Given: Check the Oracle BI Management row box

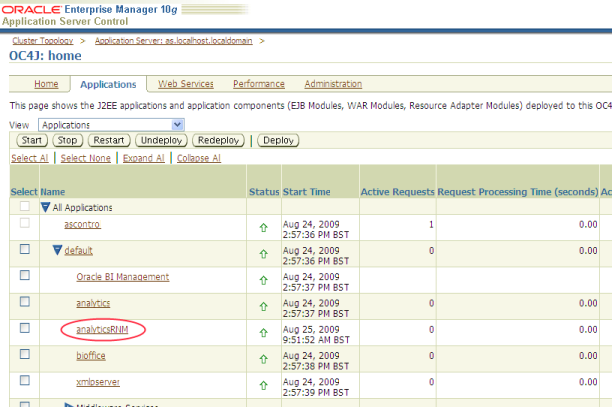Looking at the screenshot, I should tap(25, 275).
